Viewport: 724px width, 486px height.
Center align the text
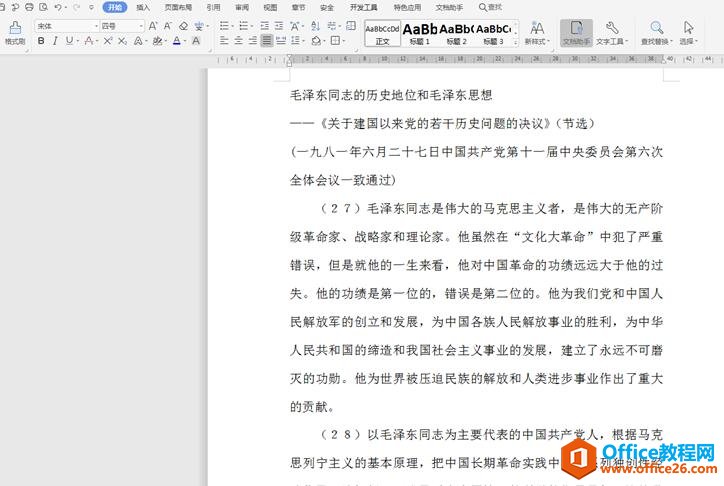pos(239,41)
